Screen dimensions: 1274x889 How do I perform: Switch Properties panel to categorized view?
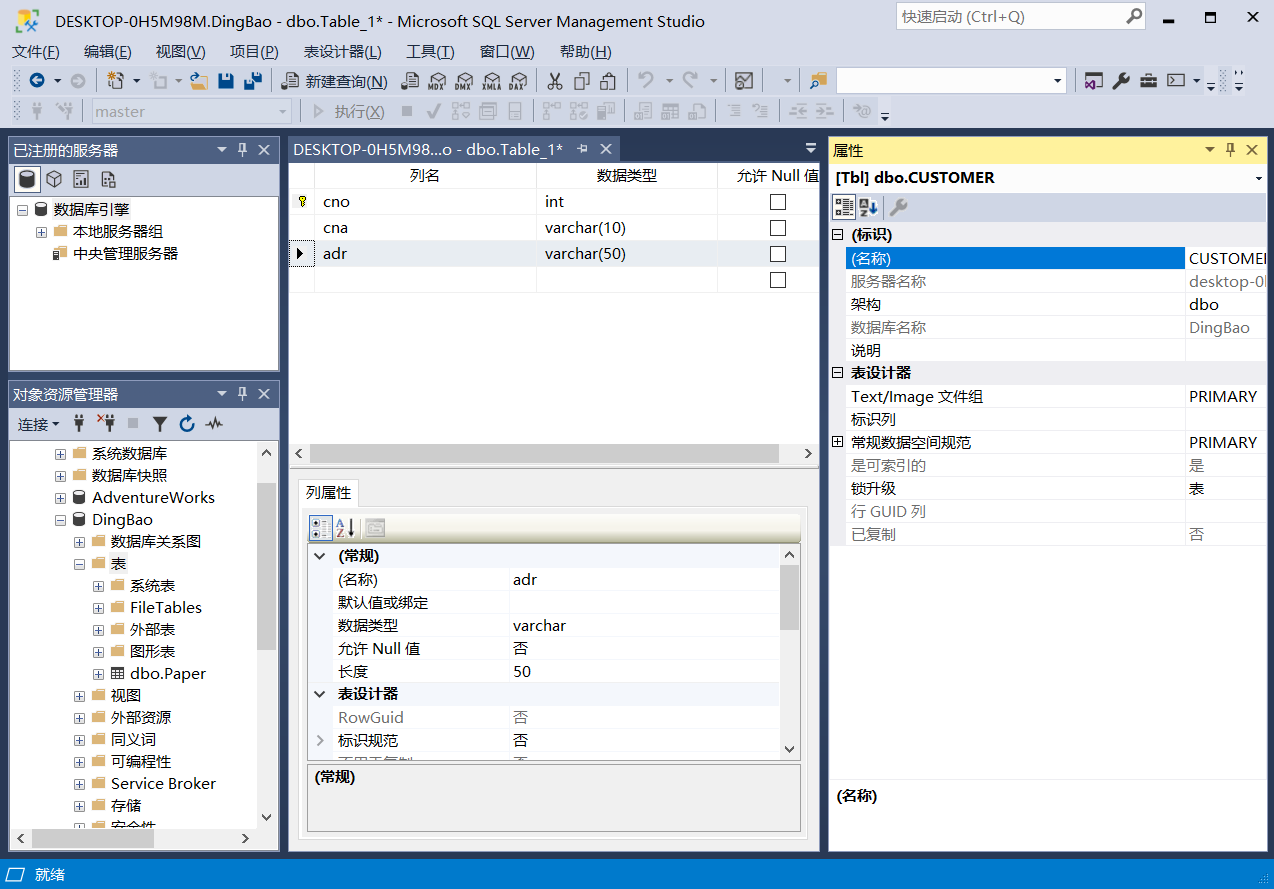(x=843, y=207)
